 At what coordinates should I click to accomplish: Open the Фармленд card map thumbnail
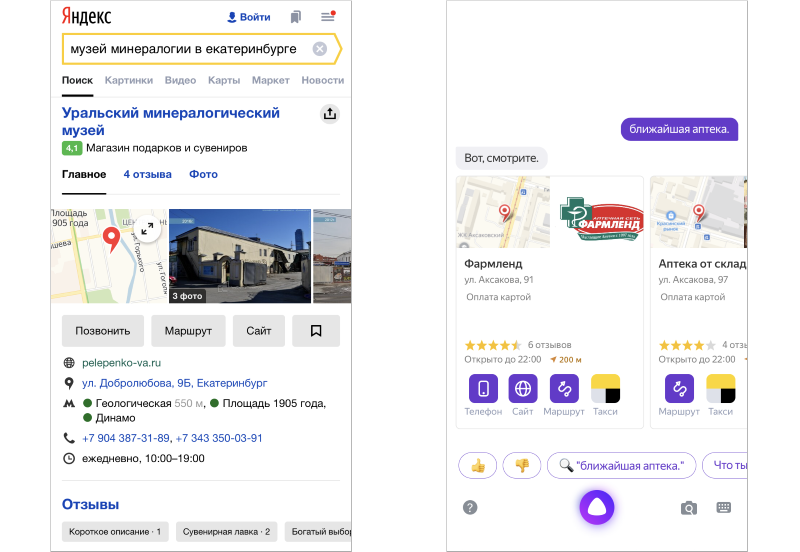(504, 212)
